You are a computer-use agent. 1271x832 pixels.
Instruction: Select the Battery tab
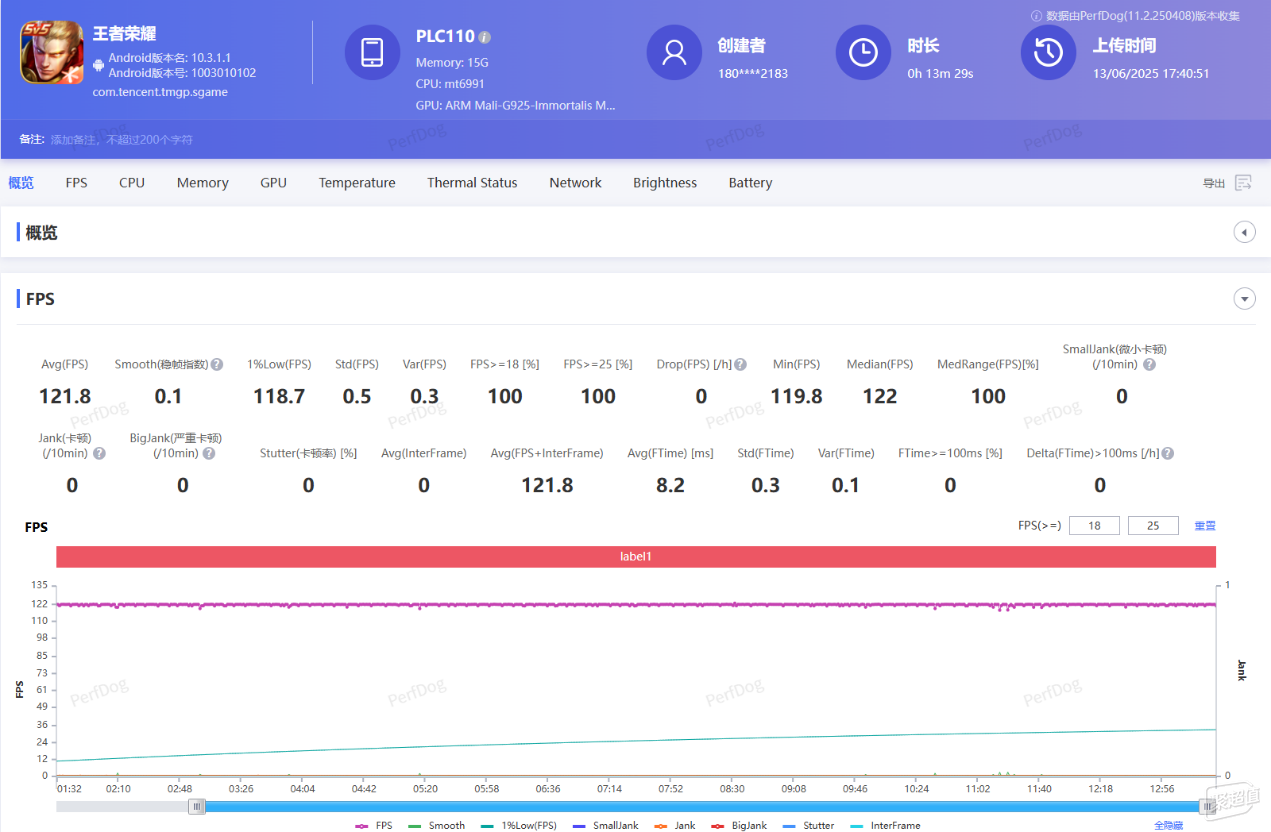[750, 183]
